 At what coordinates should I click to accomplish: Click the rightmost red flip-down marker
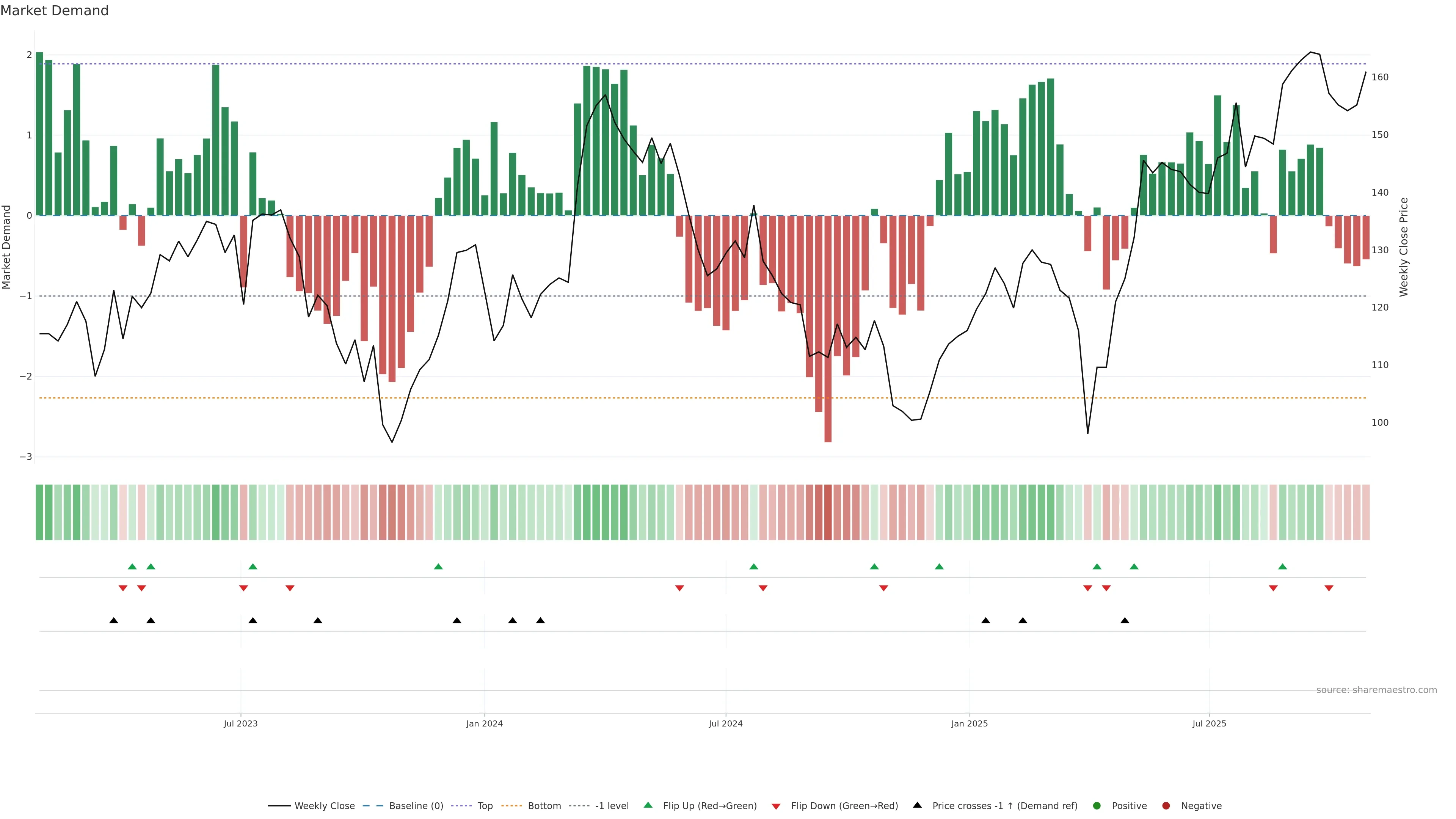(x=1329, y=588)
